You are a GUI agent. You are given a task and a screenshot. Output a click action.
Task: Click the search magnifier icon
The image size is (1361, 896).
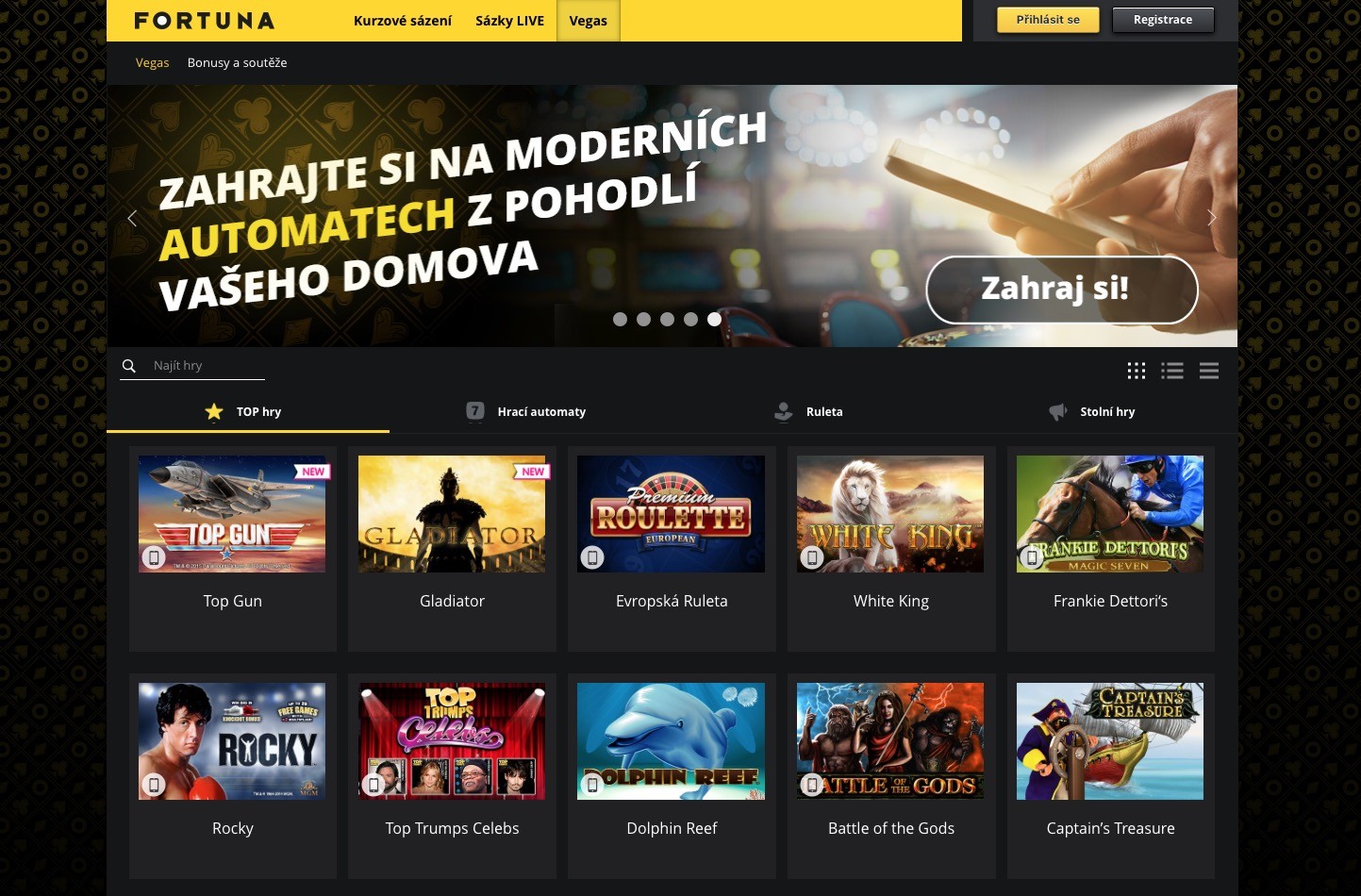click(129, 366)
